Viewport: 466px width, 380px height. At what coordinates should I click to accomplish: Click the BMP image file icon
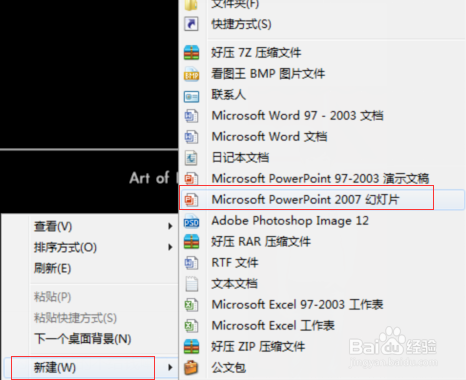coord(191,74)
